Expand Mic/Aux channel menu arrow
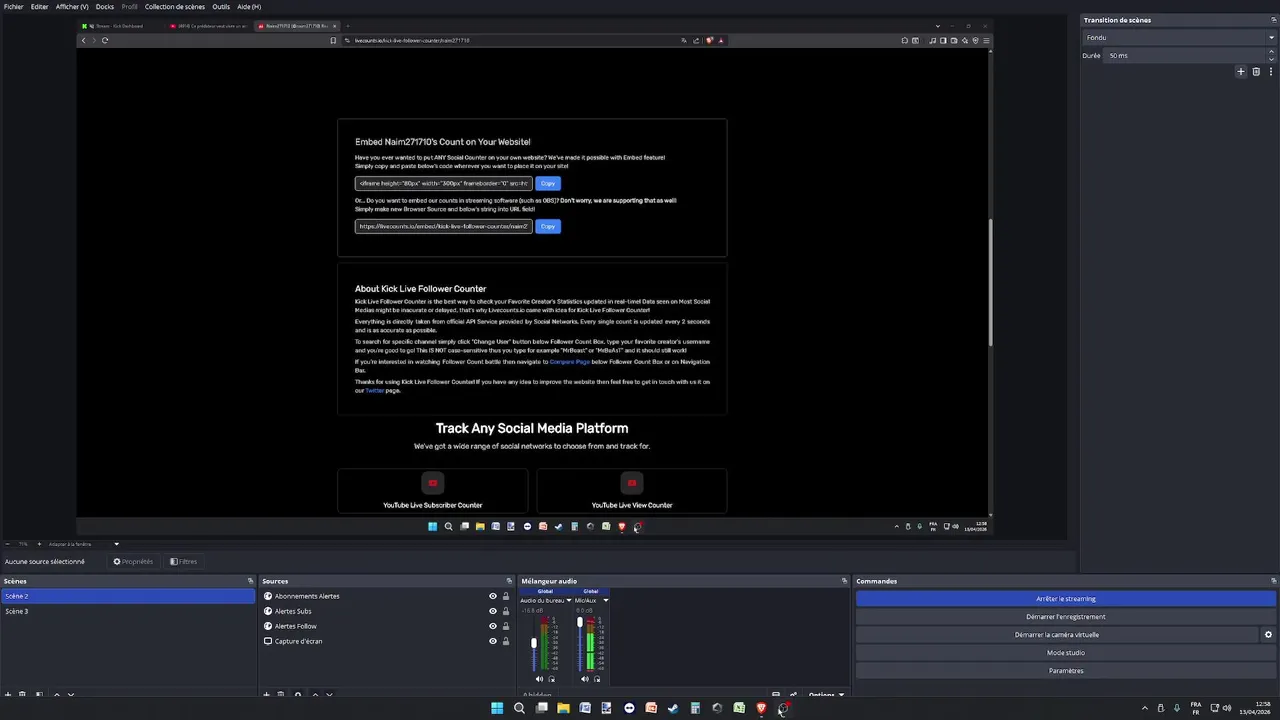 [x=605, y=600]
